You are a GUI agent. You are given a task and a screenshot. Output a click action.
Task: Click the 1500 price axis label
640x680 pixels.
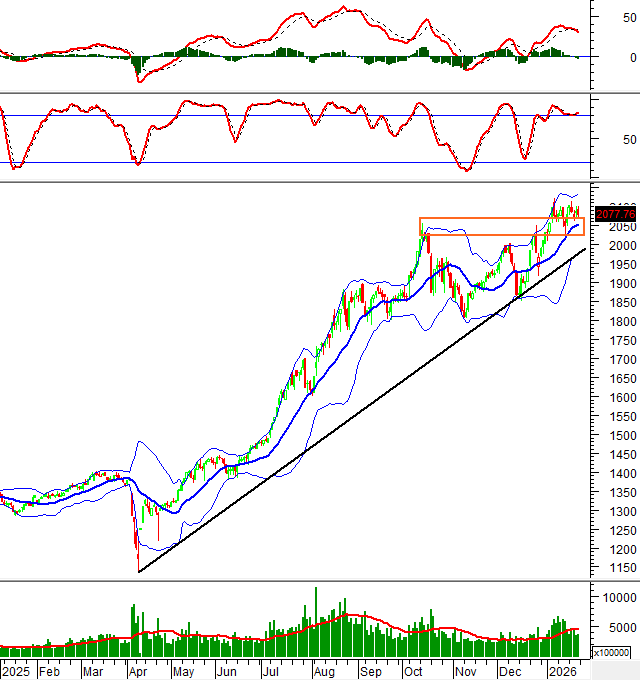[611, 435]
